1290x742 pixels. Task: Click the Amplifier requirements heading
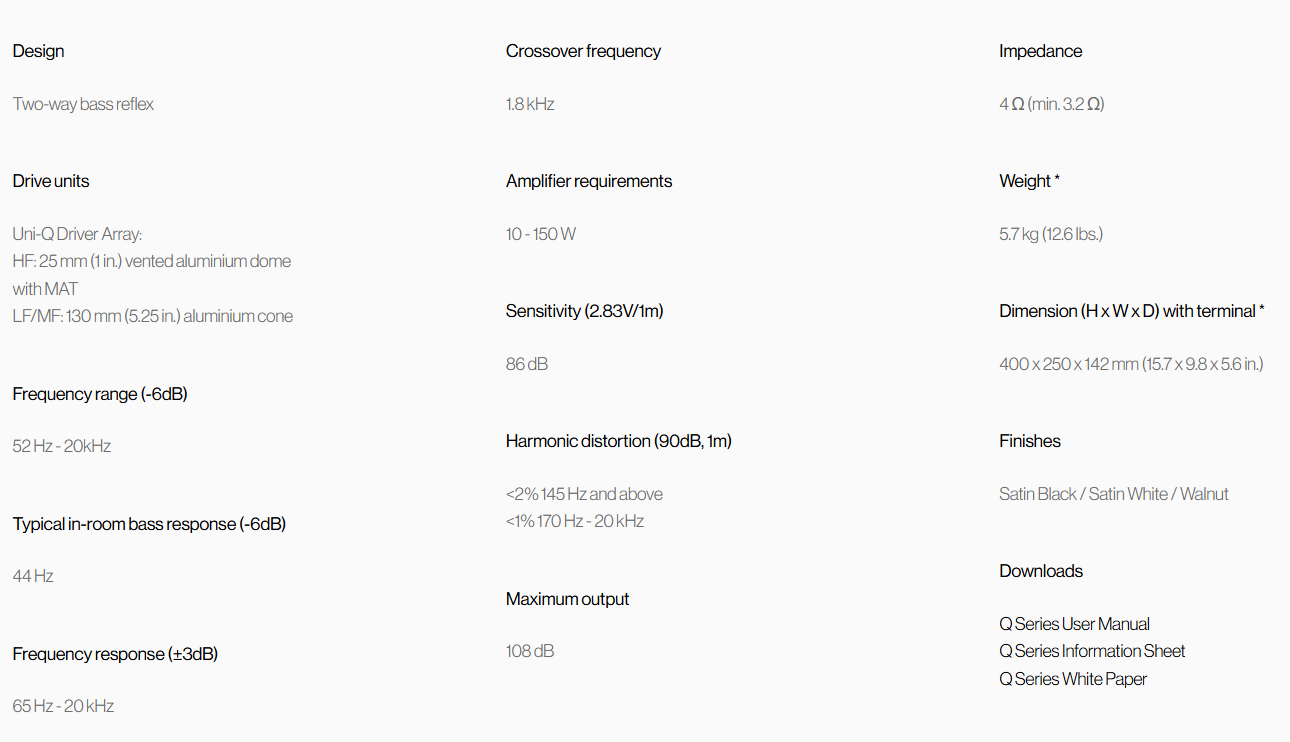pyautogui.click(x=589, y=181)
